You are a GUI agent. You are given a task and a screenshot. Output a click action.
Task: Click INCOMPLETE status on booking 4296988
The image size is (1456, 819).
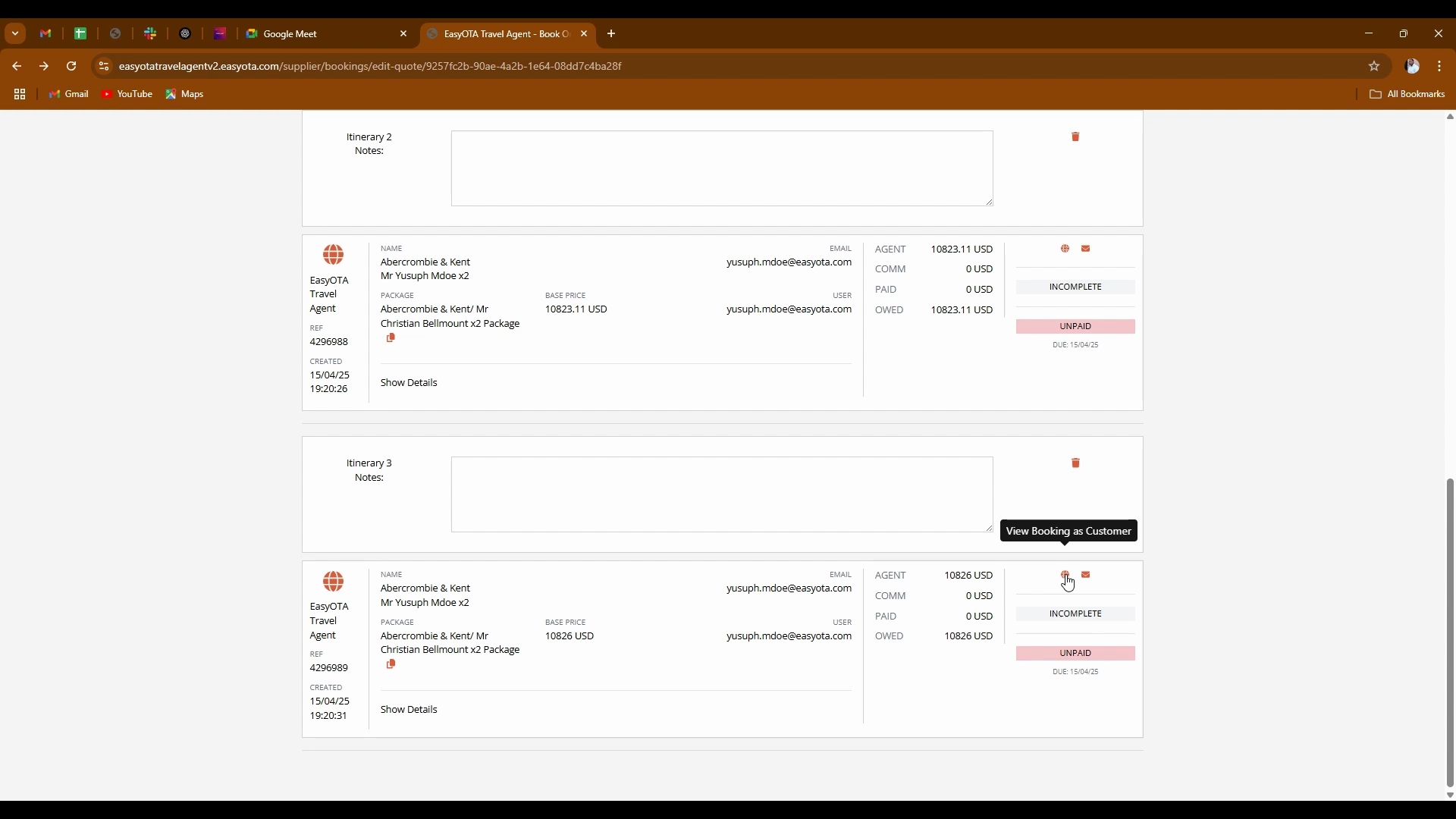click(x=1075, y=287)
